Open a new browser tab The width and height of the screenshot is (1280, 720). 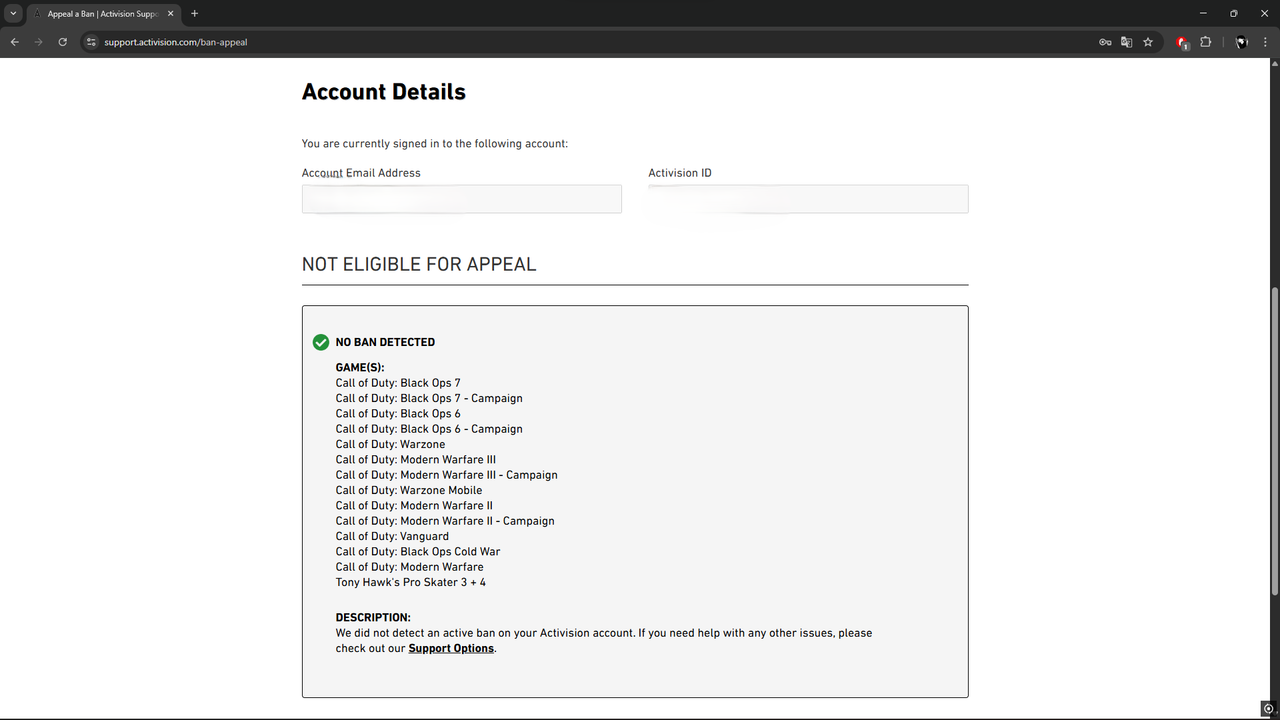pos(194,14)
